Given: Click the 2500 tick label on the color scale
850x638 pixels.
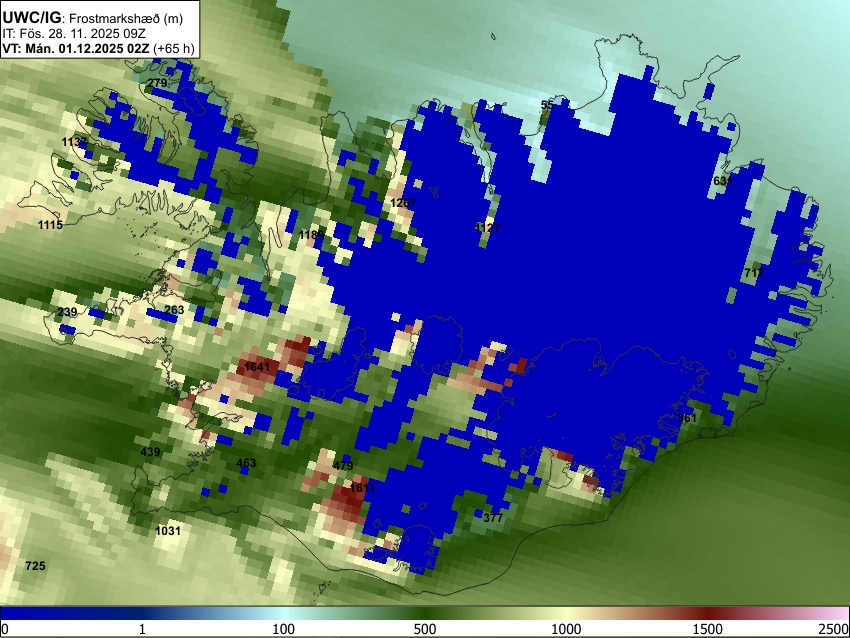Looking at the screenshot, I should tap(834, 629).
